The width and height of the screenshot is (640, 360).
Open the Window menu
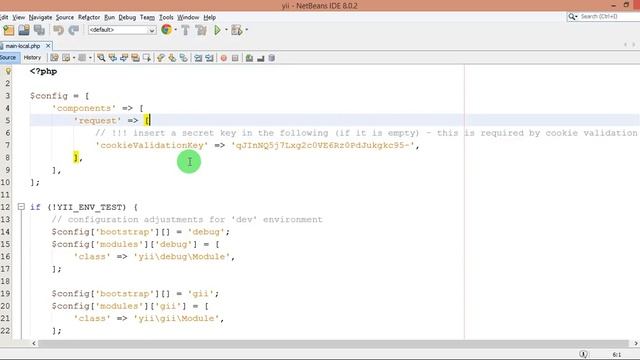tap(188, 17)
